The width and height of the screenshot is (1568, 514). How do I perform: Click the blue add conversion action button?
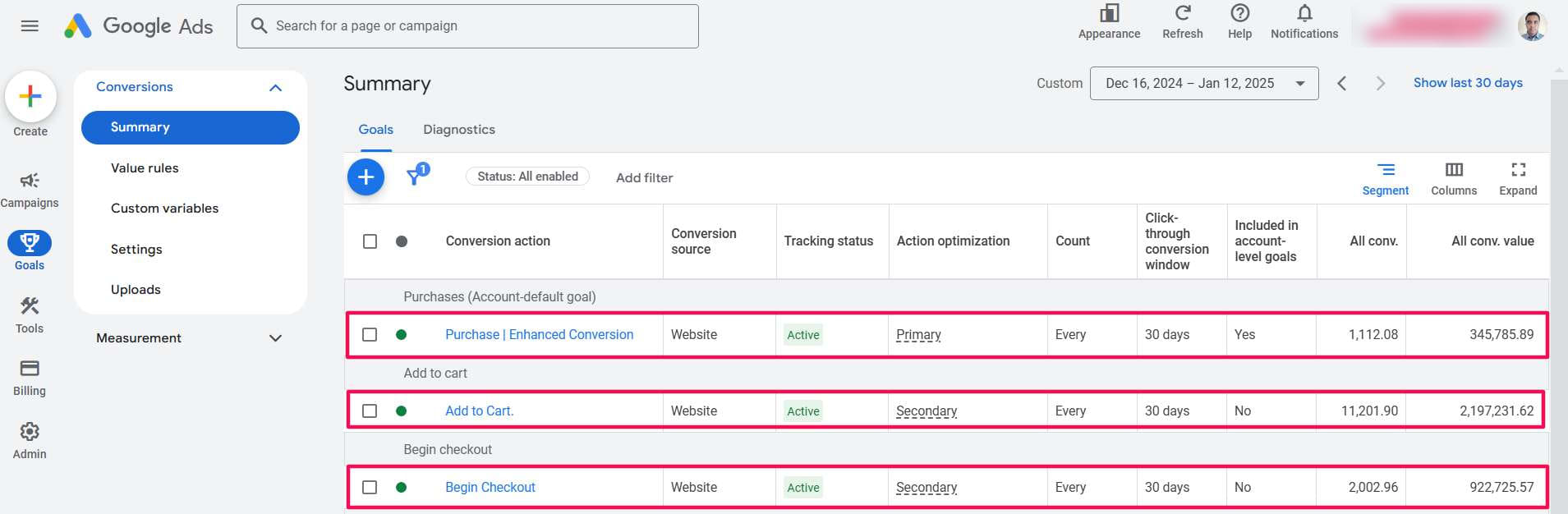coord(366,177)
